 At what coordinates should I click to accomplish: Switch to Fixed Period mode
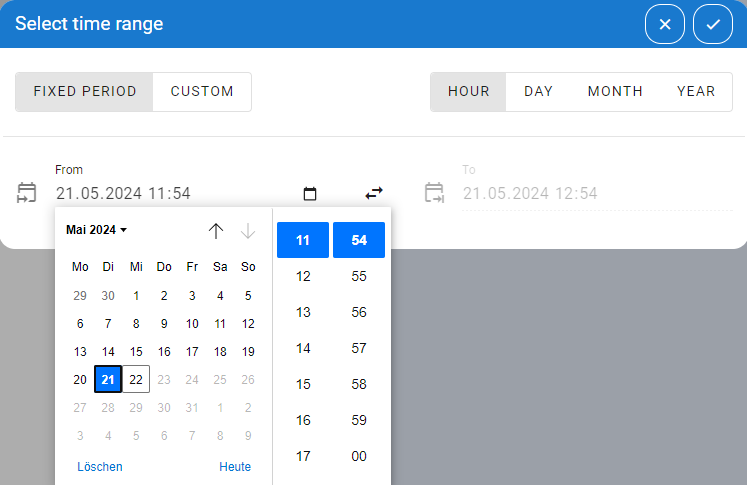(85, 91)
